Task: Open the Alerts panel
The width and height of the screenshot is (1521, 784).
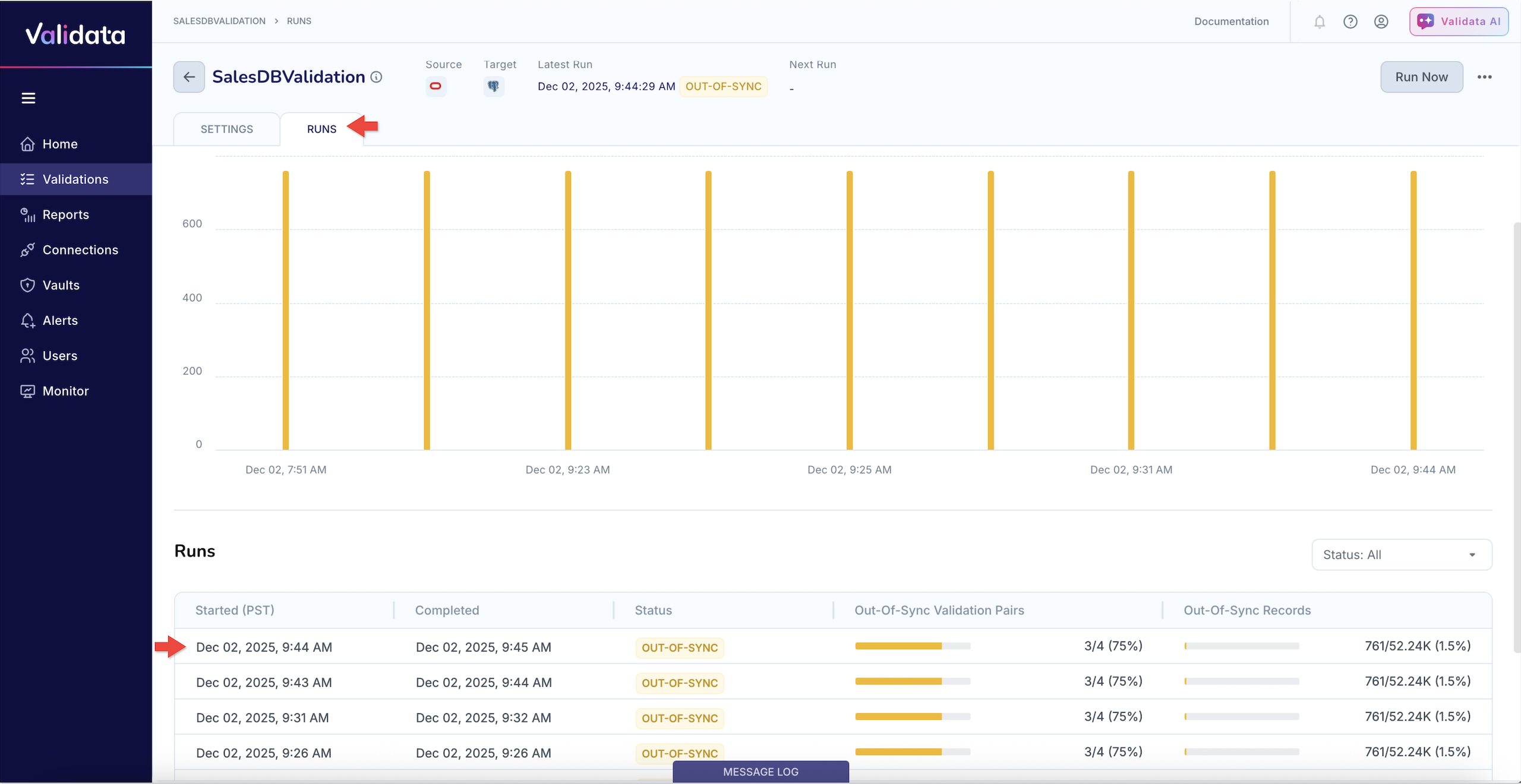Action: click(61, 320)
